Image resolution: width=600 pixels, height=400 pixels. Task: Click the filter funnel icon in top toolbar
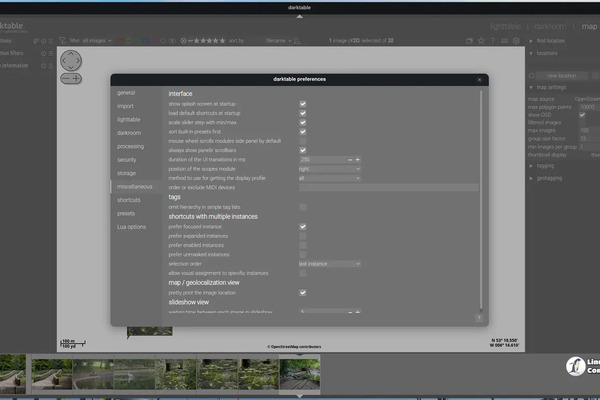click(62, 41)
